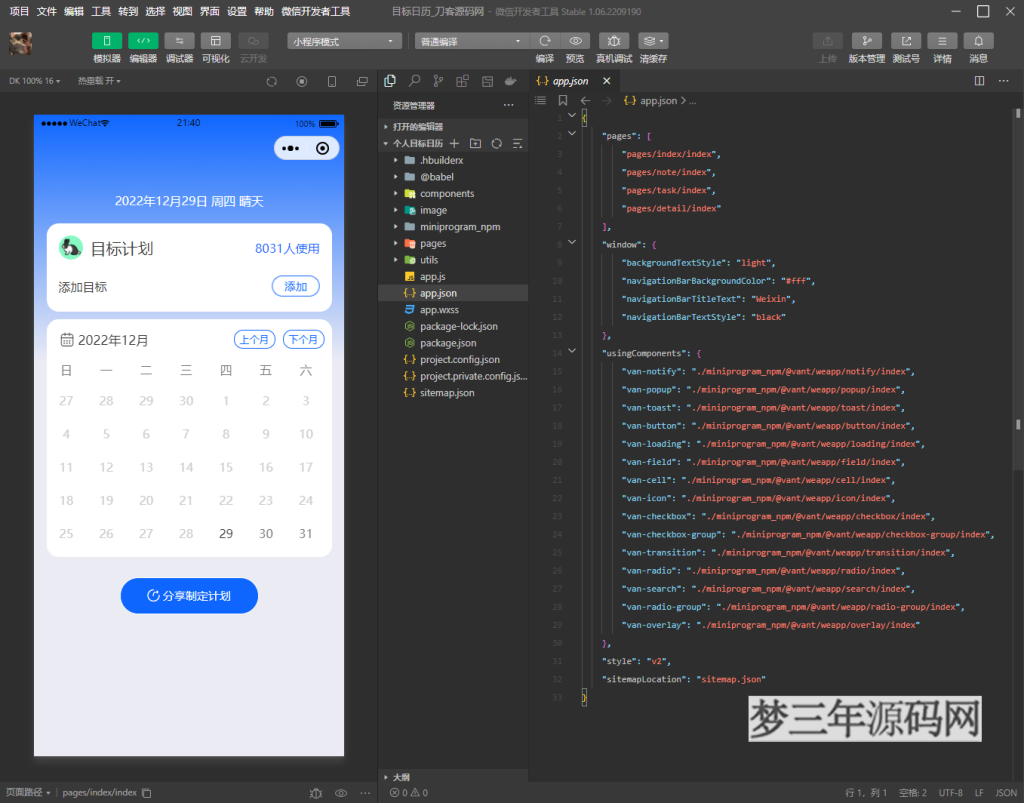The width and height of the screenshot is (1024, 803).
Task: Click the blue 分享制定计划 button
Action: [189, 595]
